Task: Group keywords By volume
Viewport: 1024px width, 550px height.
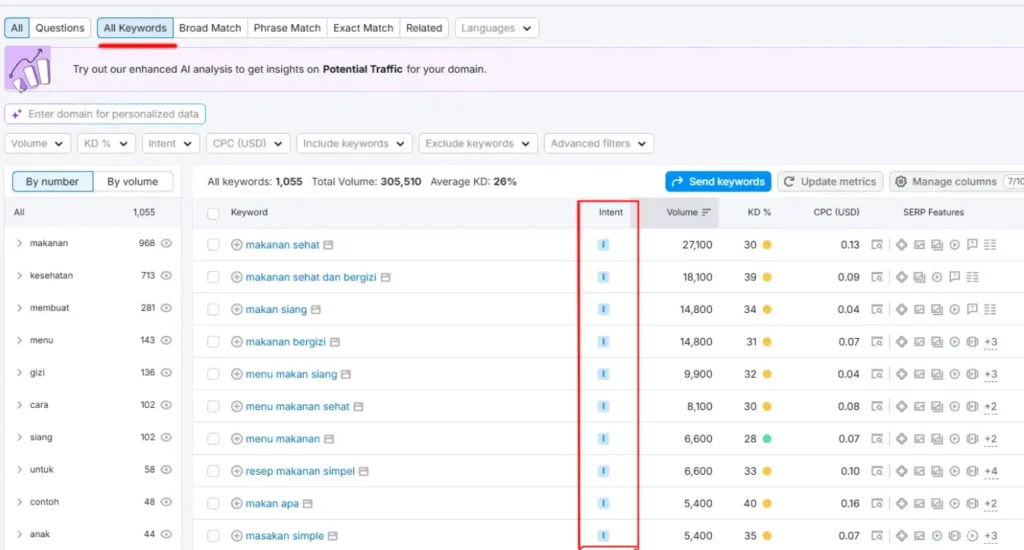Action: 133,182
